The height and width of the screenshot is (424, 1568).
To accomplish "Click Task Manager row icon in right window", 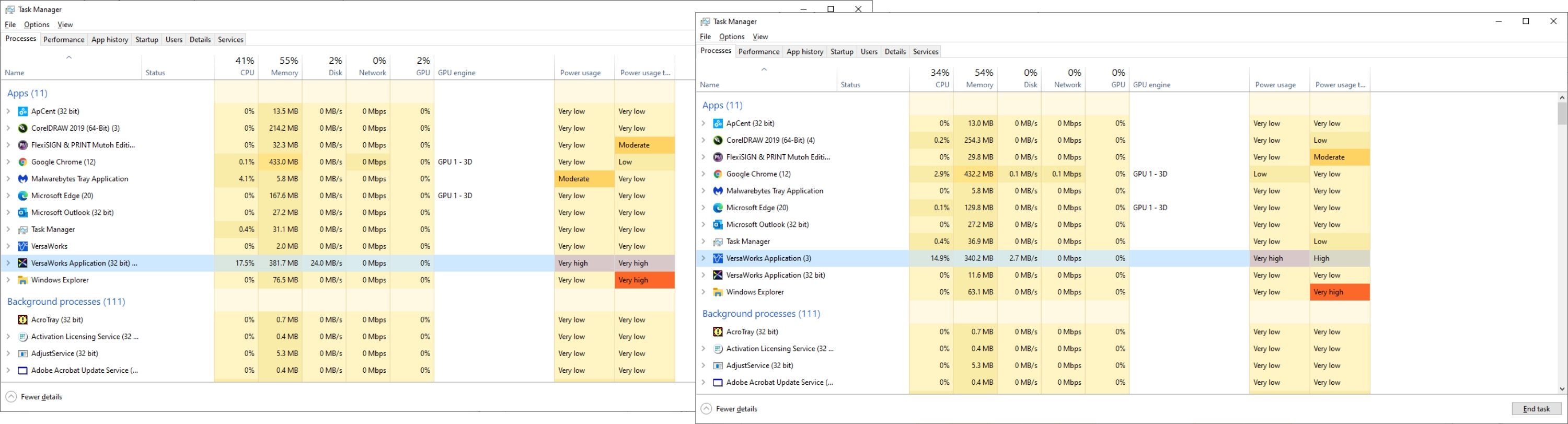I will 718,242.
